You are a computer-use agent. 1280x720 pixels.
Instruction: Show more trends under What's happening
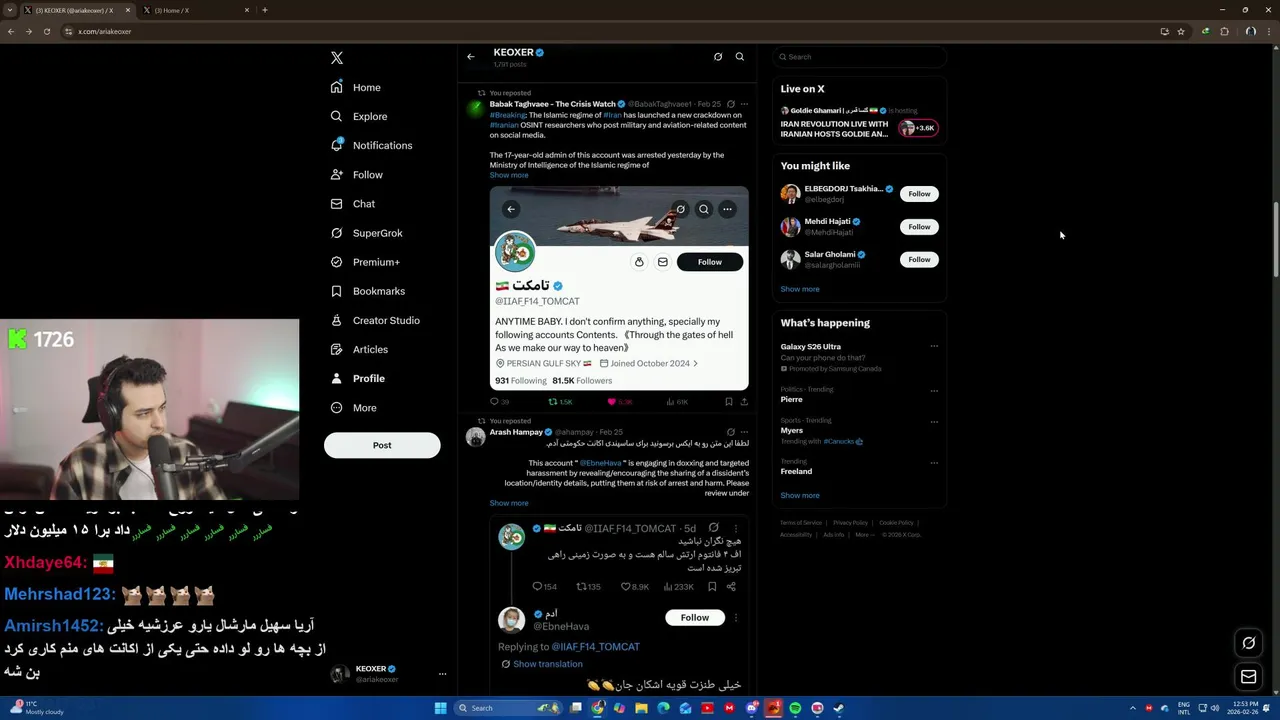pos(800,496)
